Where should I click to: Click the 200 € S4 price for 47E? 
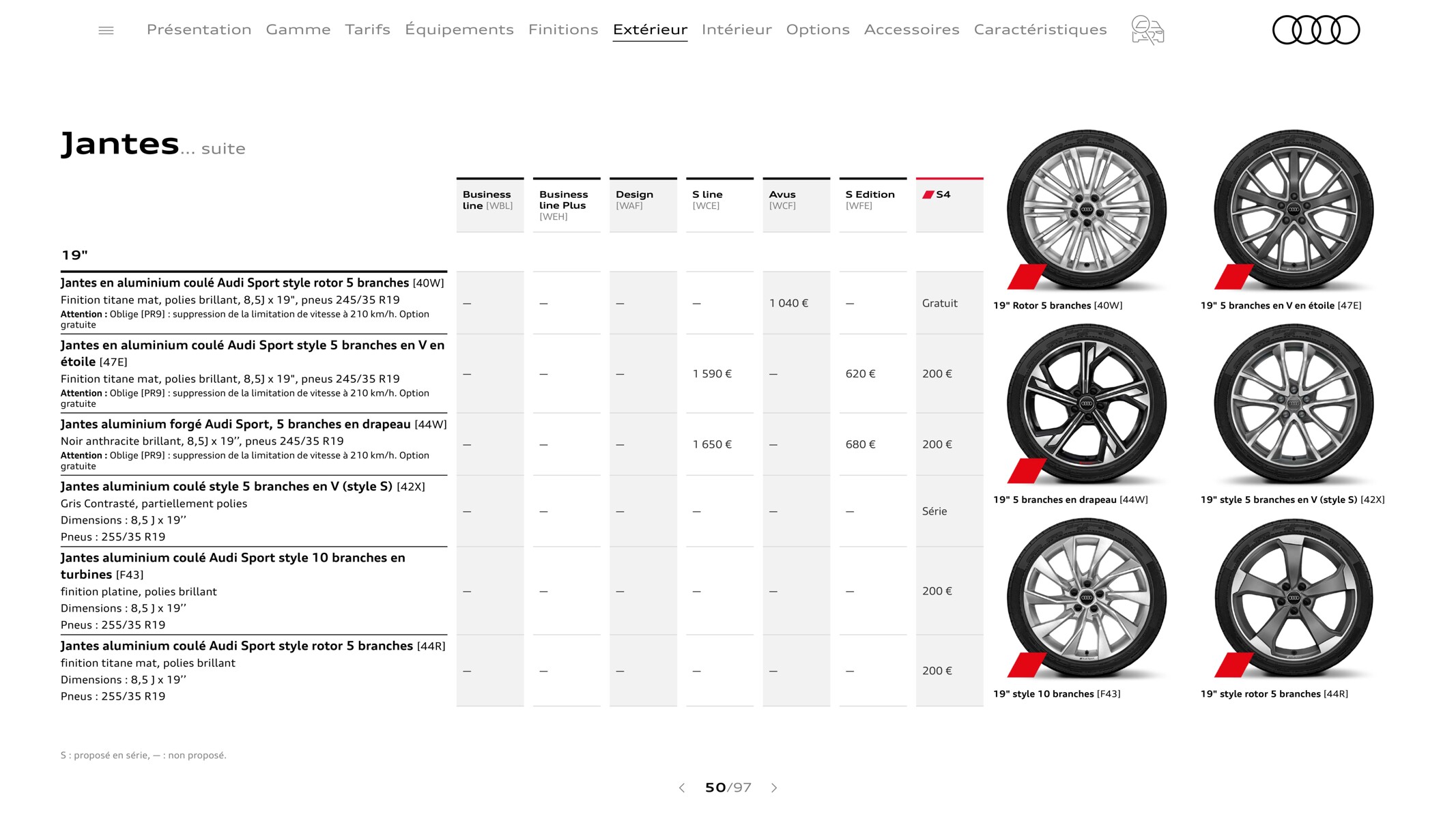click(x=937, y=374)
